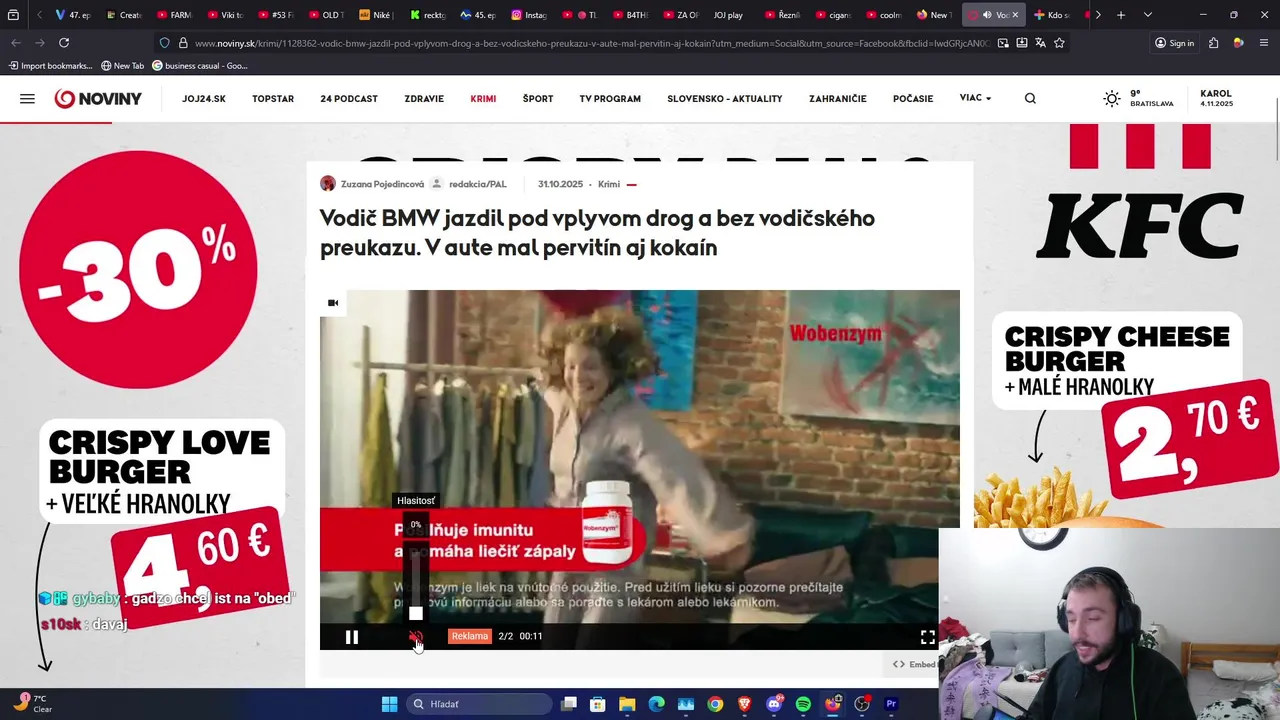Screen dimensions: 1280x720
Task: Open Spotify from taskbar
Action: click(803, 704)
